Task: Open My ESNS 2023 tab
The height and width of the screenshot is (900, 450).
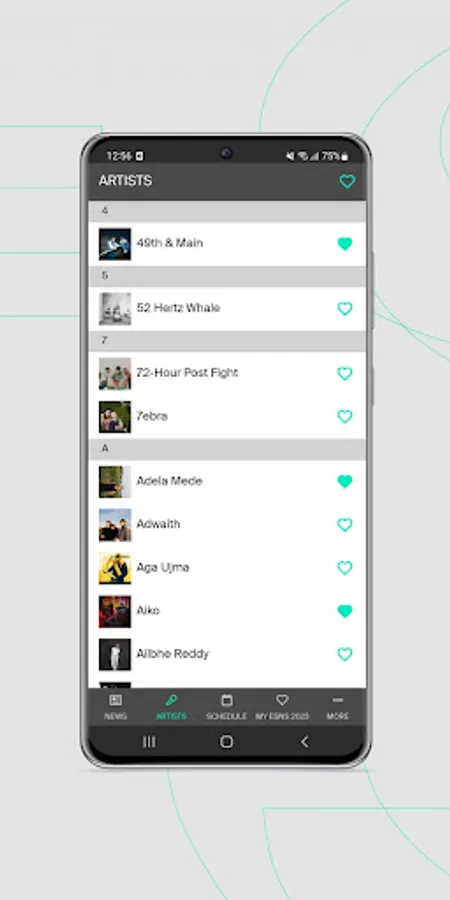Action: coord(282,707)
